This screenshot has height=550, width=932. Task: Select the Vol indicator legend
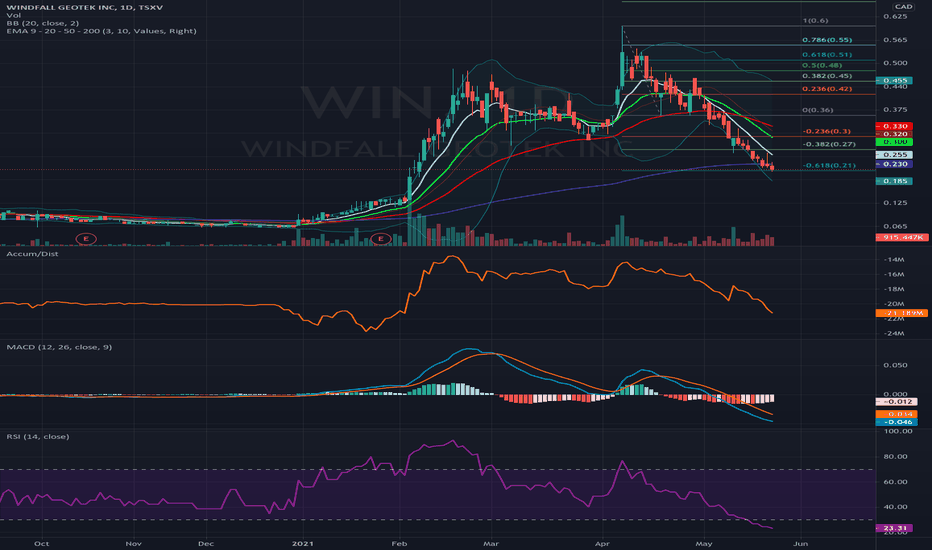[x=13, y=15]
